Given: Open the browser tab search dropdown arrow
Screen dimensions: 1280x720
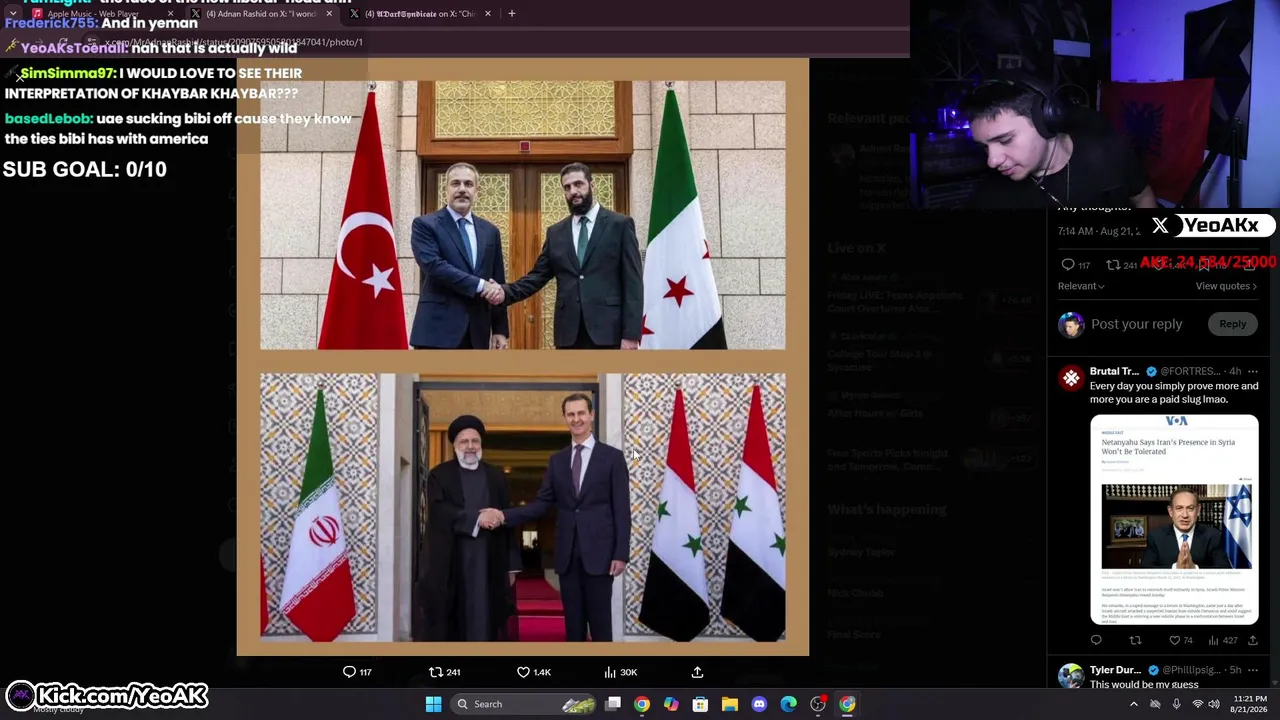Looking at the screenshot, I should 12,14.
